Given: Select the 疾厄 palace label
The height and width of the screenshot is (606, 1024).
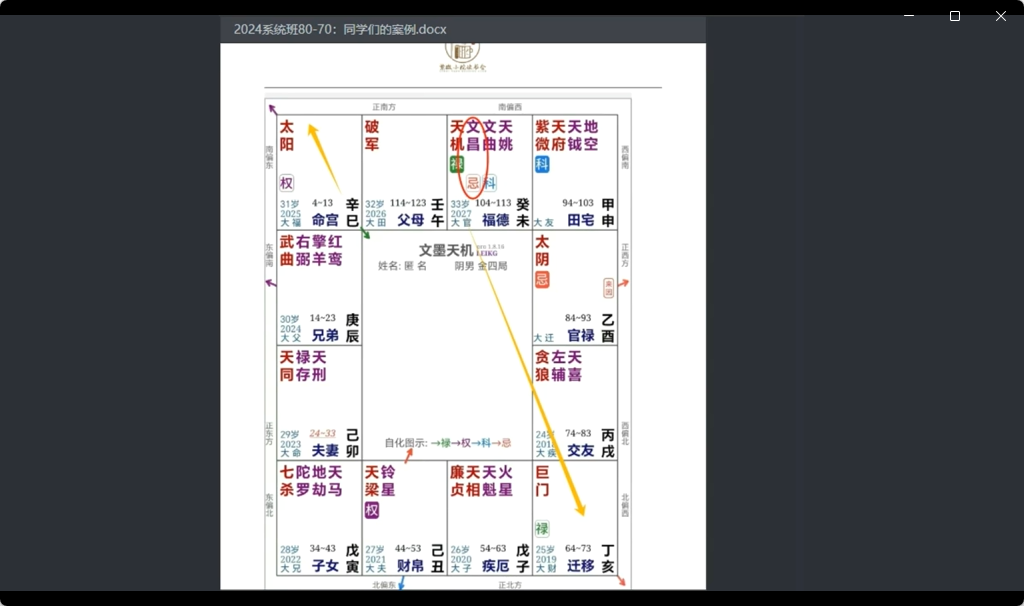Looking at the screenshot, I should click(495, 566).
